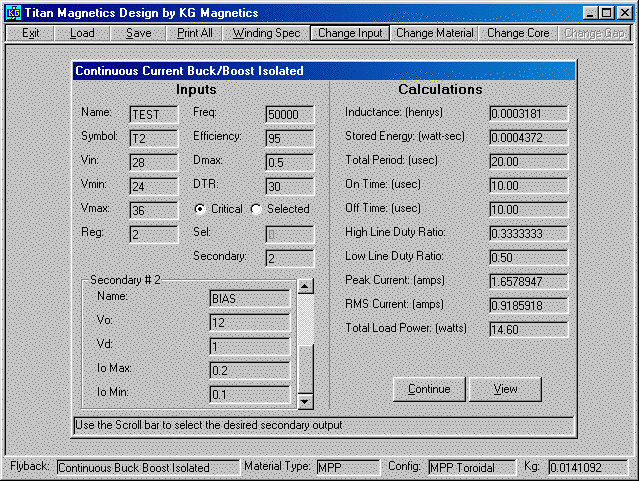Click the RMS Current value 0.9185918
This screenshot has height=481, width=639.
point(529,306)
